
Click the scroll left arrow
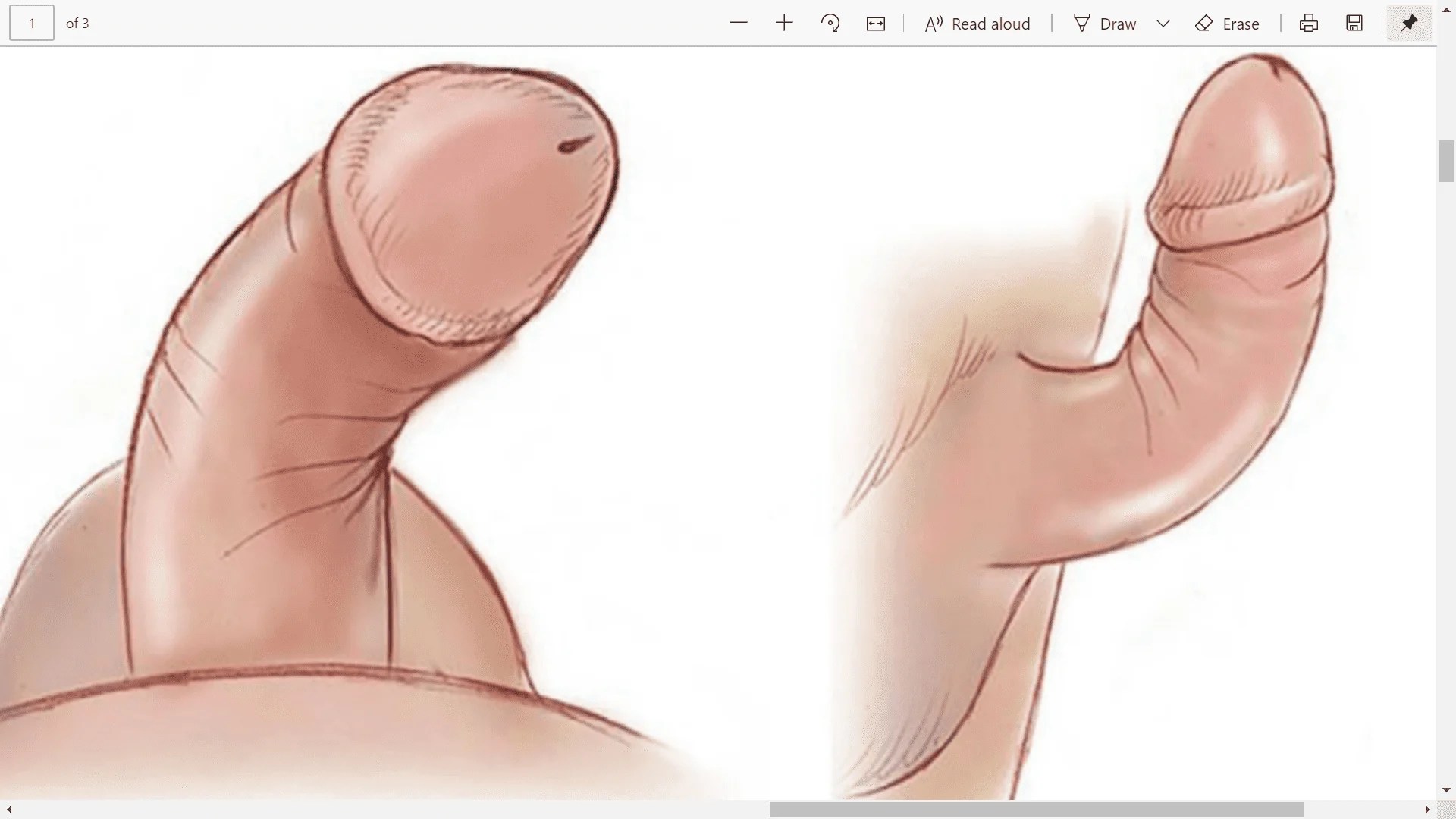pyautogui.click(x=8, y=810)
